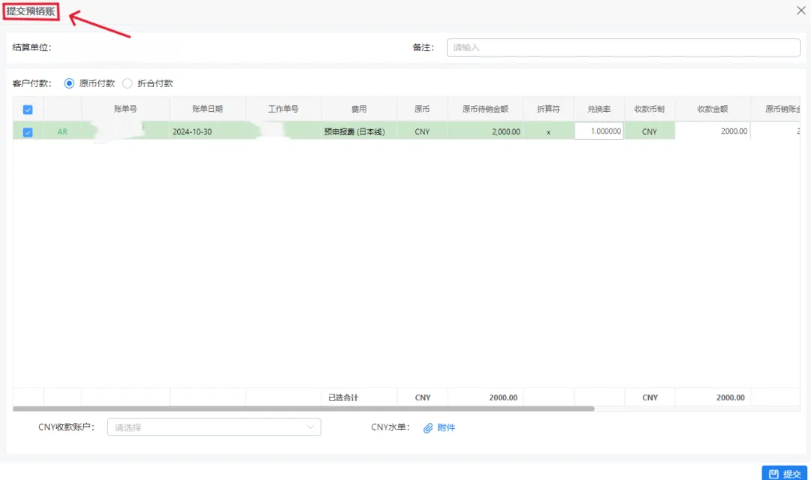Click the 原币待销金额 column header
811x480 pixels.
pos(485,109)
